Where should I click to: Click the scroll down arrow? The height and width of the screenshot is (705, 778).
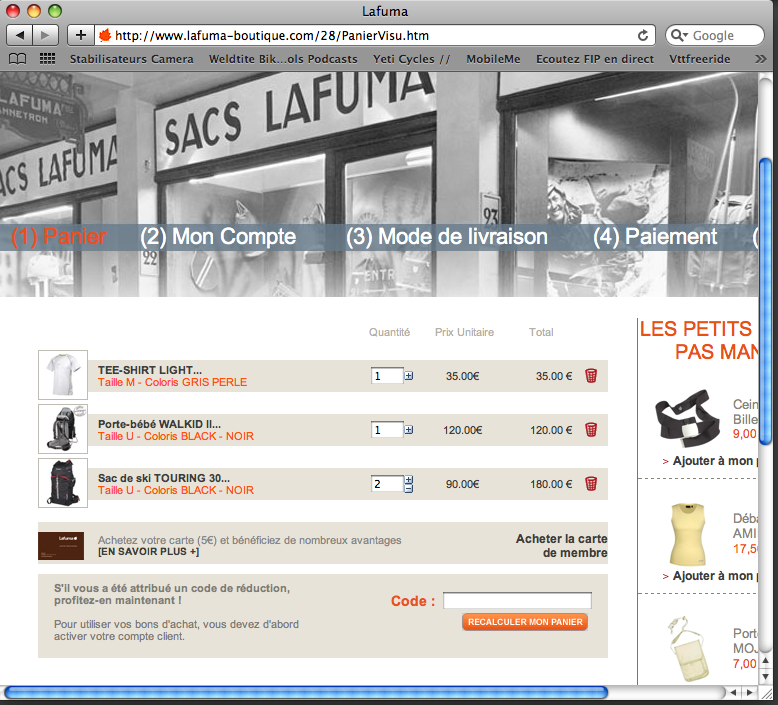[x=766, y=676]
